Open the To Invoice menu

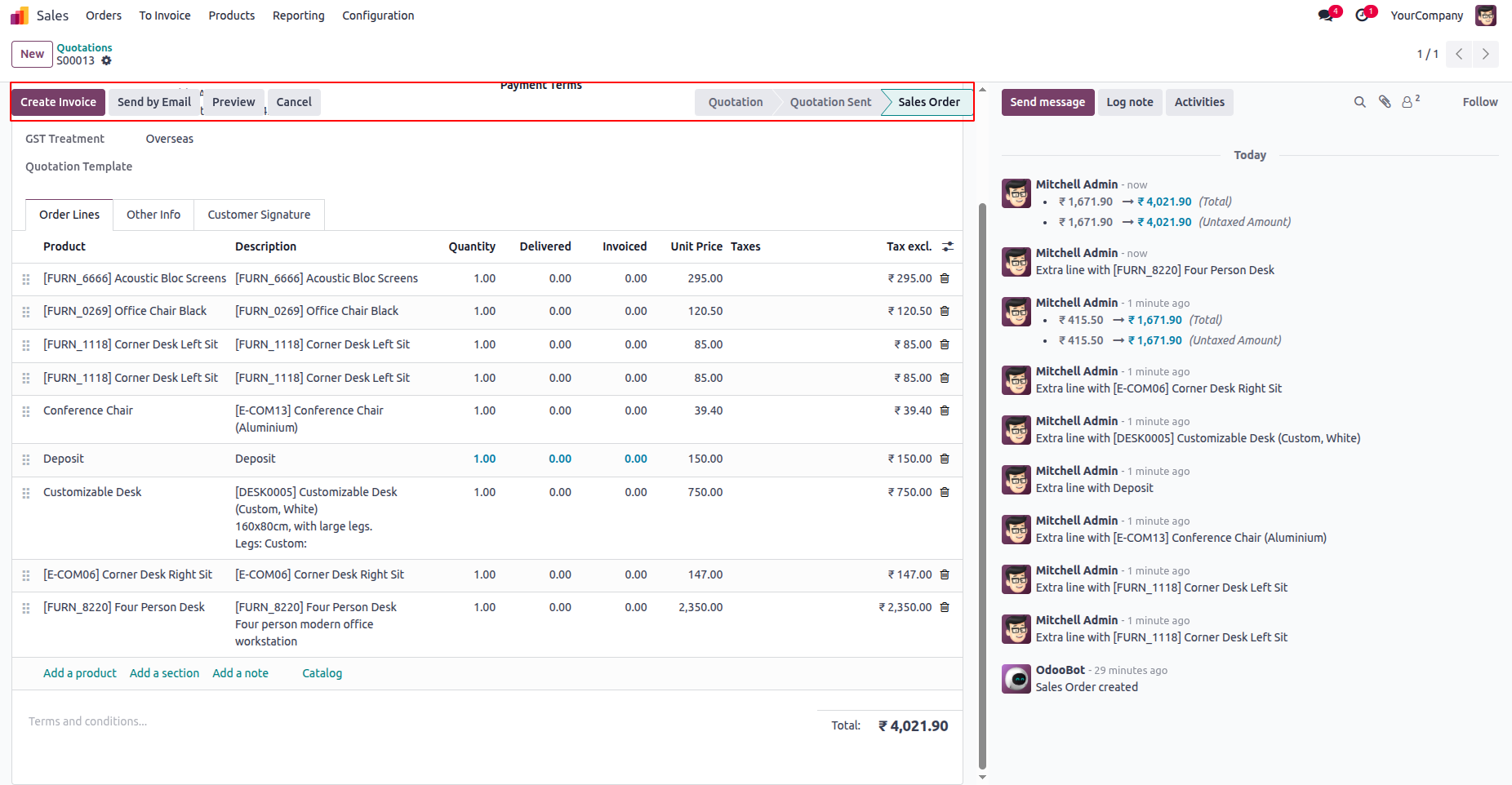(165, 16)
